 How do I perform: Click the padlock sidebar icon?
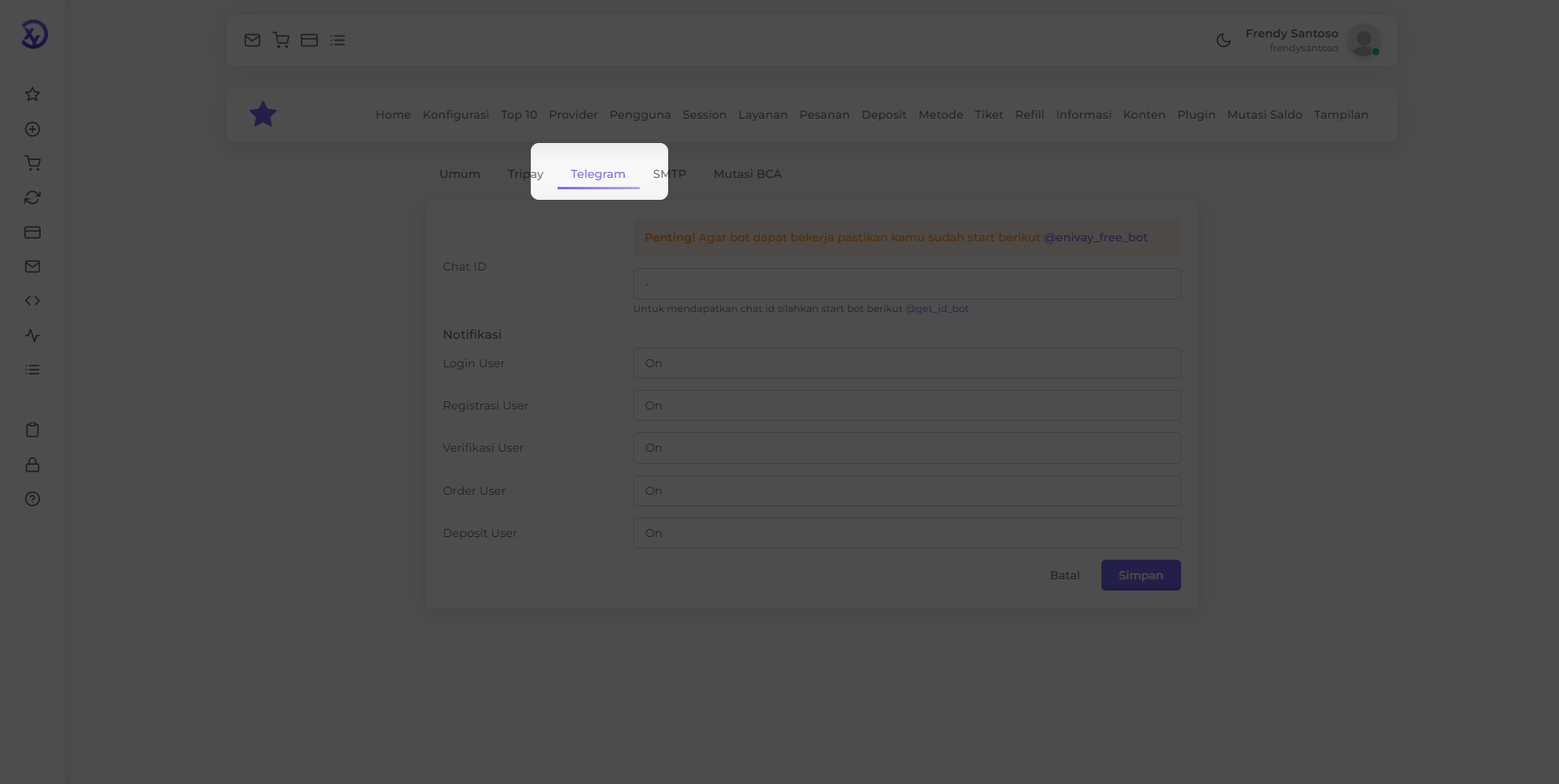(x=33, y=465)
